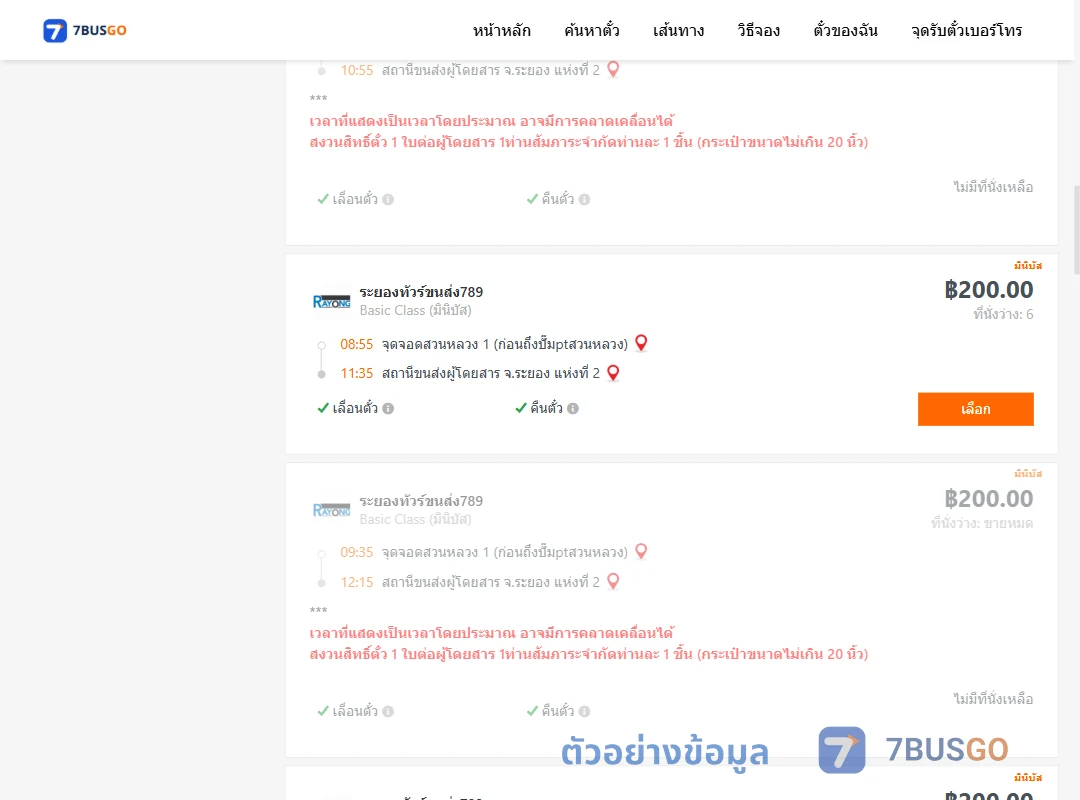The image size is (1080, 800).
Task: Click the orange เลือก button for 08:55 trip
Action: [975, 409]
